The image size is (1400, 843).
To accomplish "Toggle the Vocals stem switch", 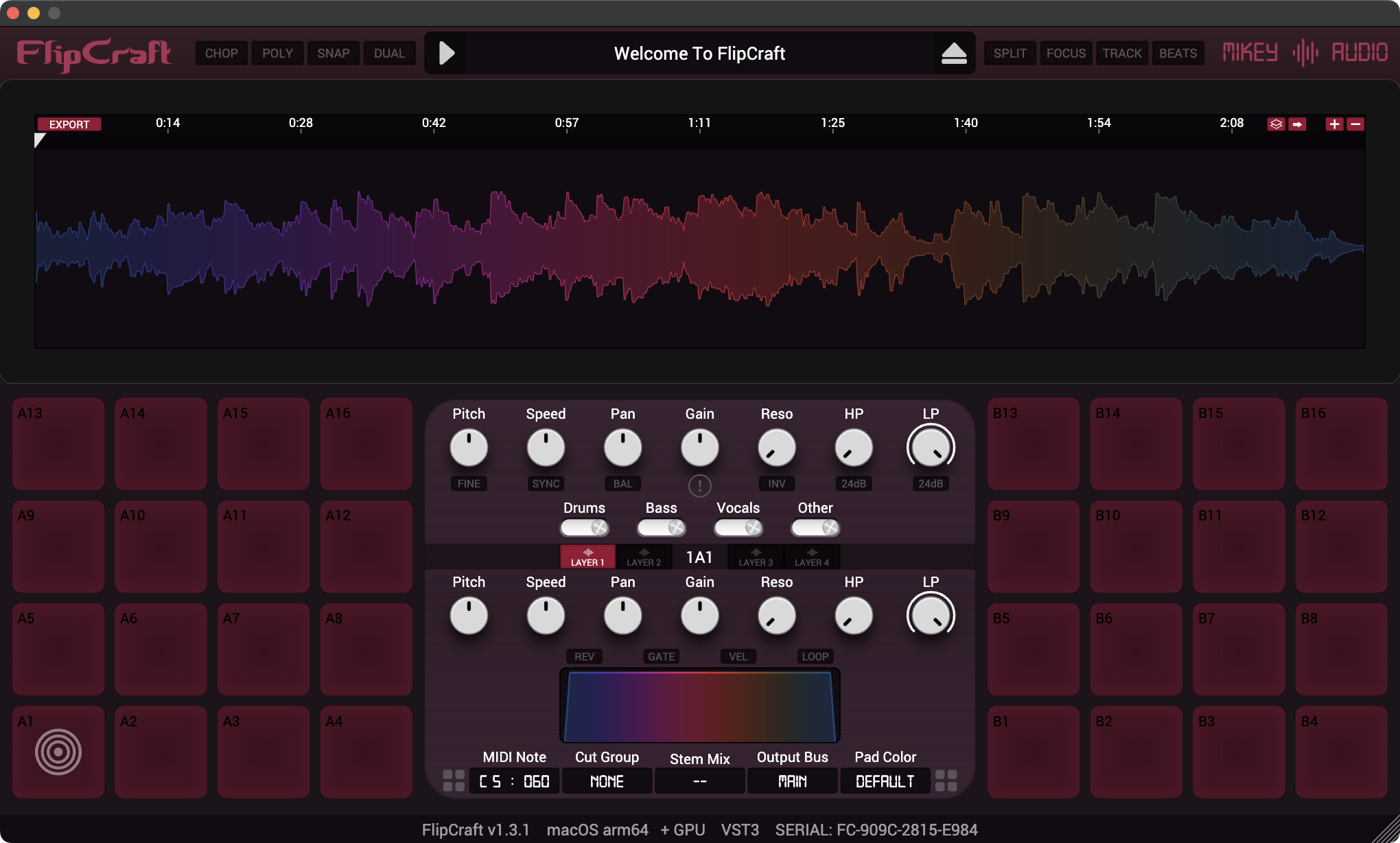I will click(738, 527).
